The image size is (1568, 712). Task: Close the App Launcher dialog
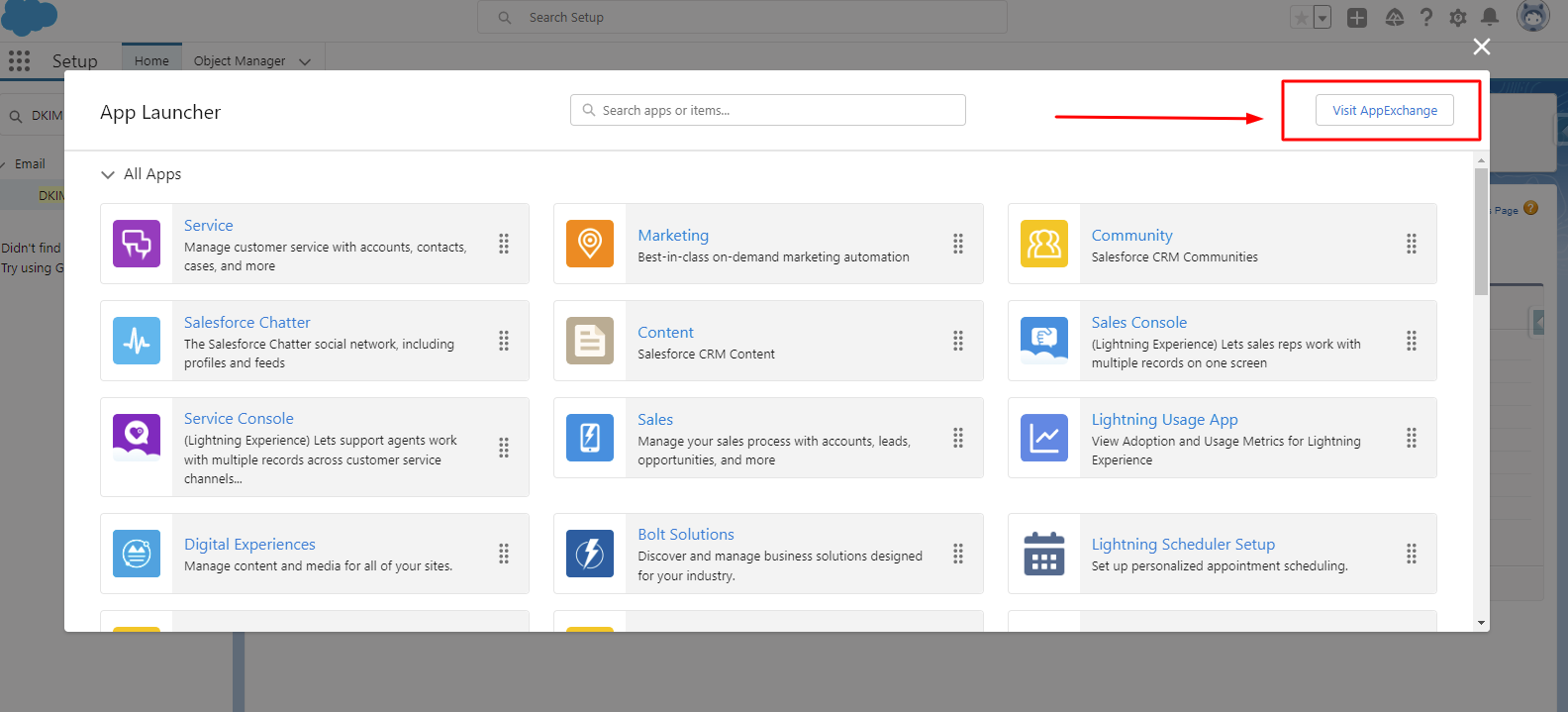coord(1481,47)
